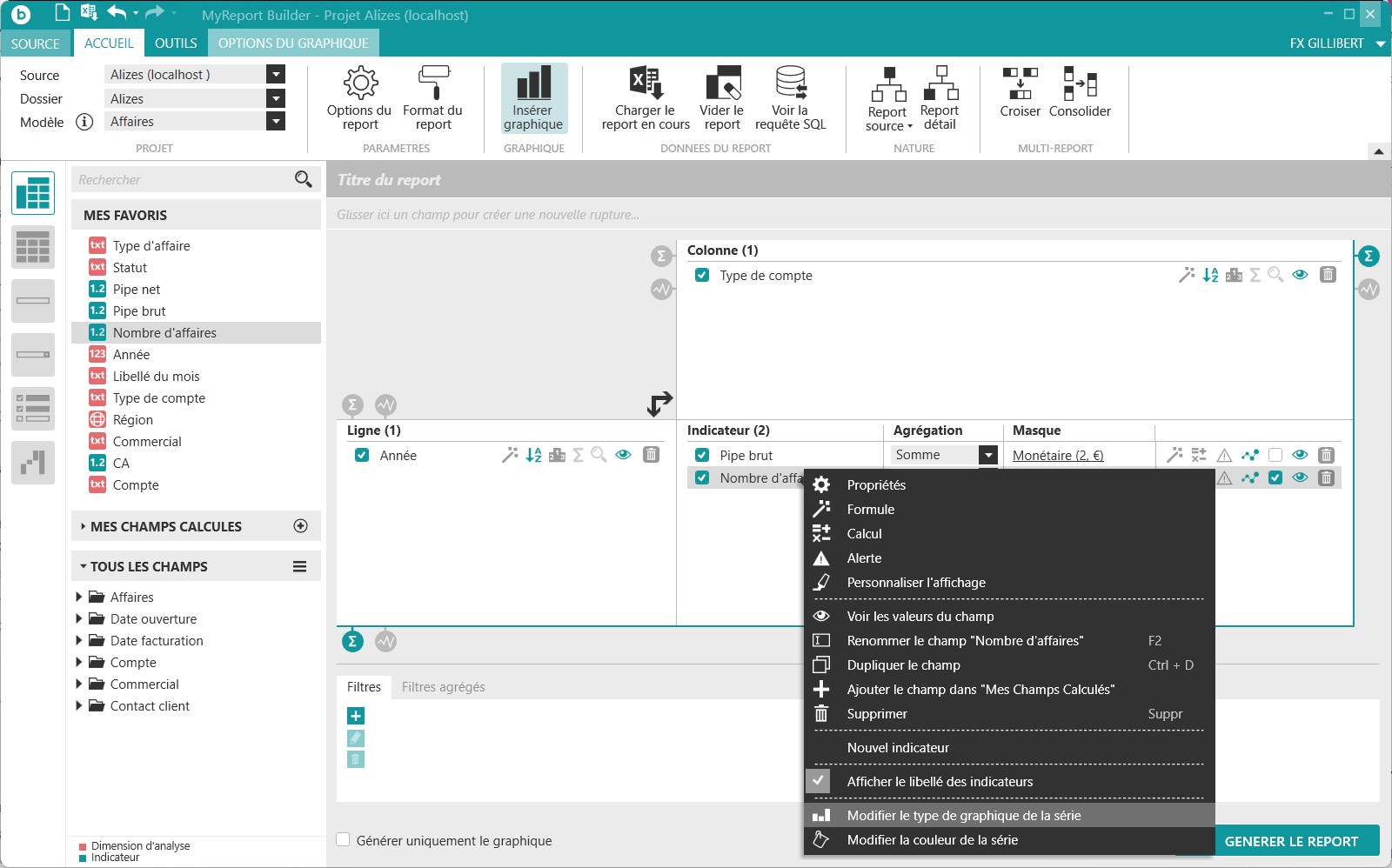The image size is (1392, 868).
Task: Swap rows and columns arrow icon
Action: (x=659, y=404)
